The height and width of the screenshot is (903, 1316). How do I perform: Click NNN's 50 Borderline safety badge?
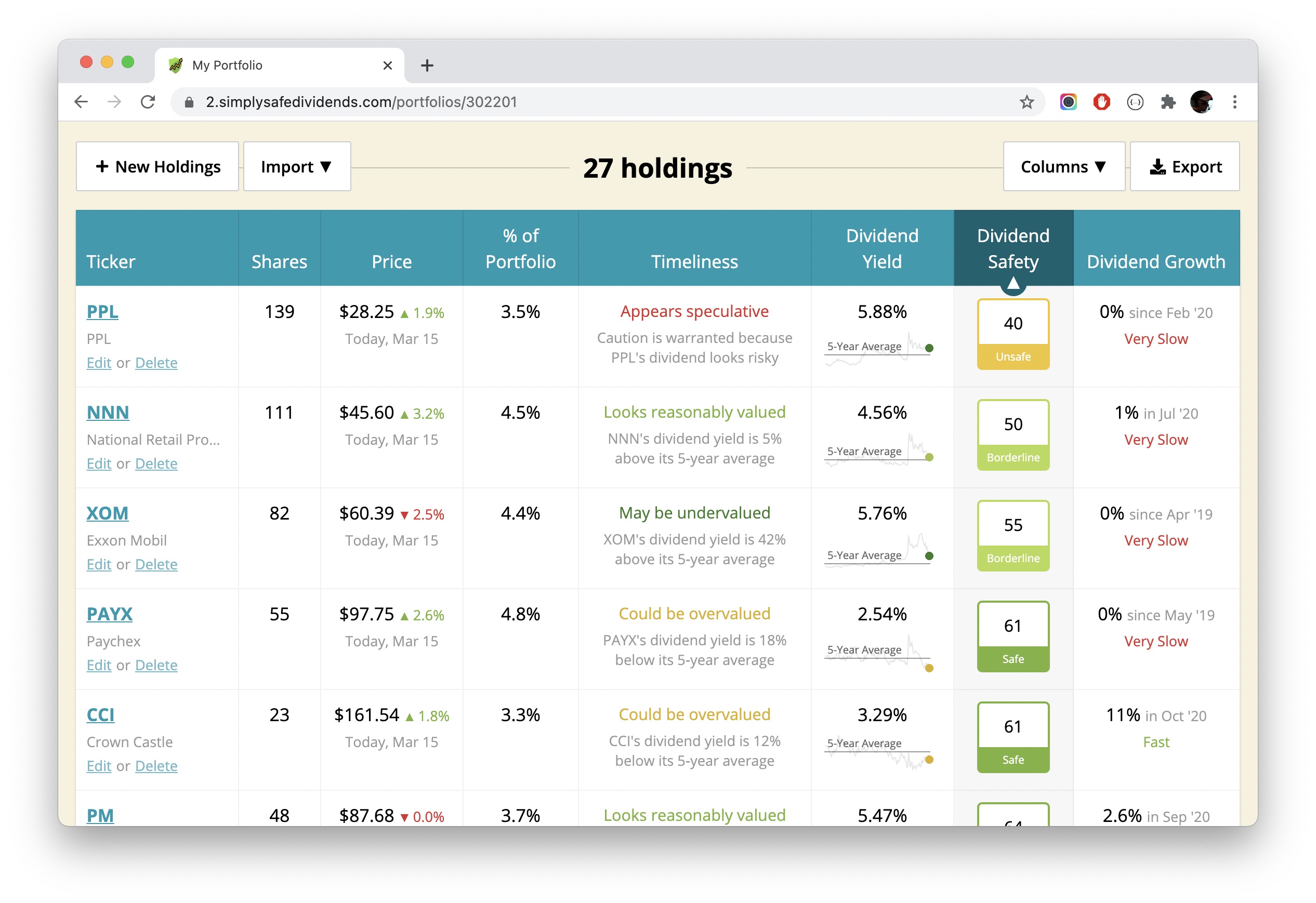[1013, 435]
